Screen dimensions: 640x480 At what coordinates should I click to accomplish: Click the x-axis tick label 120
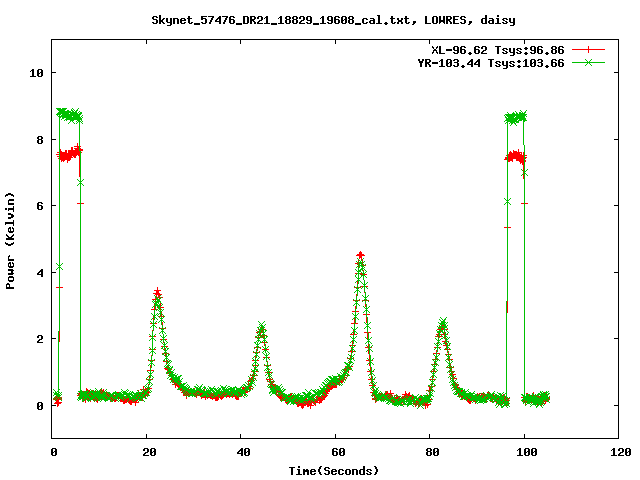coord(621,452)
